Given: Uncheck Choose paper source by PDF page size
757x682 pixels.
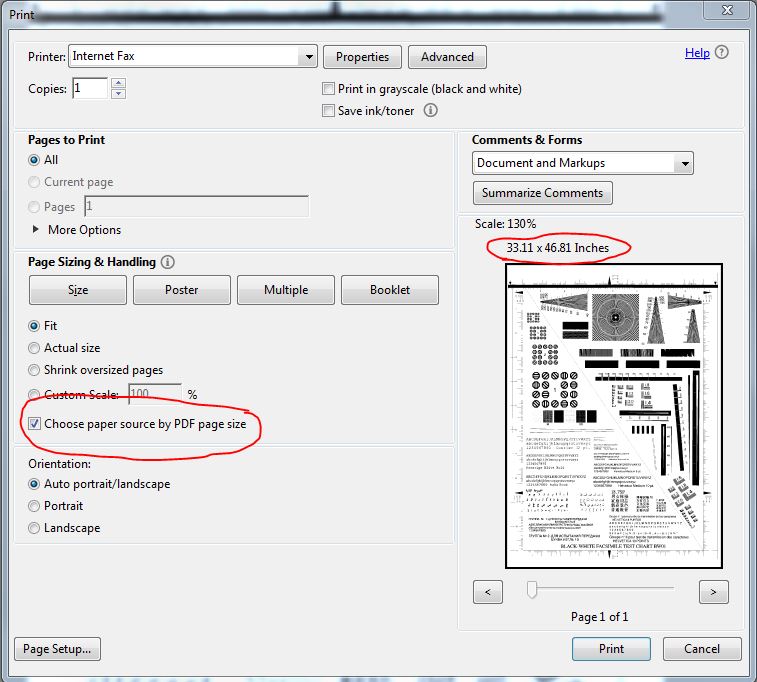Looking at the screenshot, I should 35,424.
